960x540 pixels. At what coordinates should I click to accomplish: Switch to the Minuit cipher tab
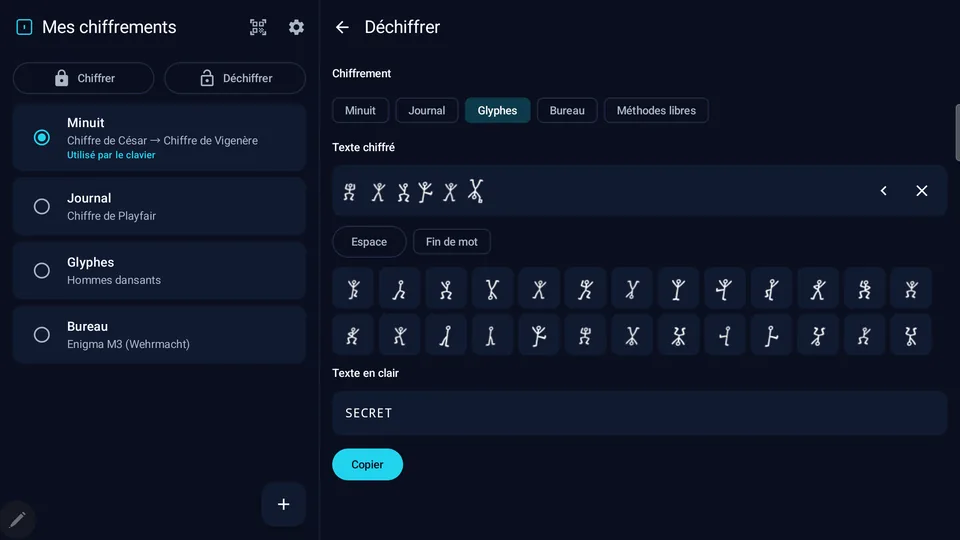(360, 111)
